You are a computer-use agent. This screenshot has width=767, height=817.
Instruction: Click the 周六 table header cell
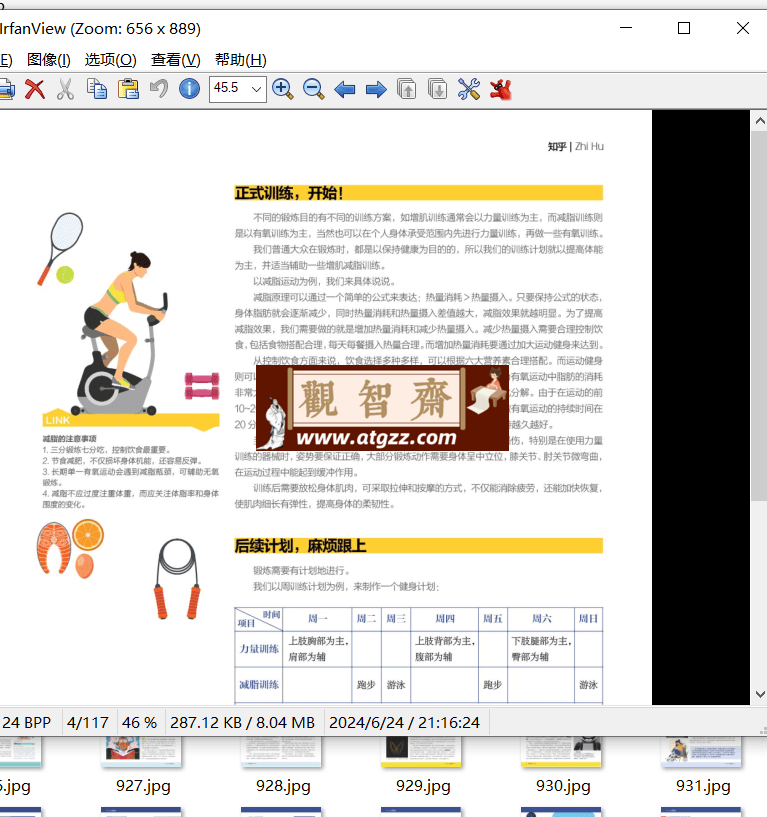click(541, 618)
